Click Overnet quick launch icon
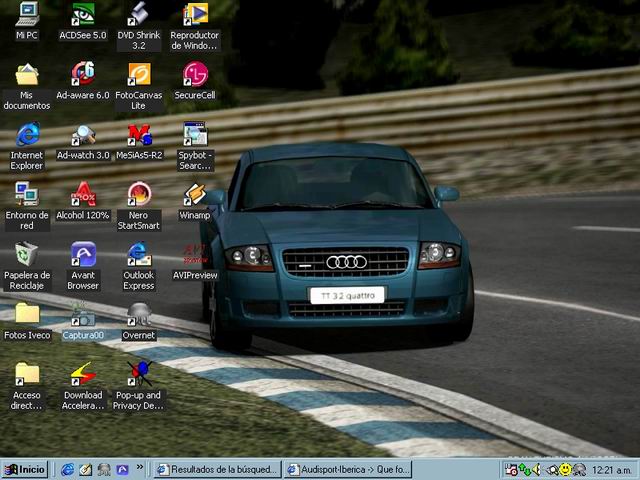The height and width of the screenshot is (480, 640). click(x=104, y=470)
